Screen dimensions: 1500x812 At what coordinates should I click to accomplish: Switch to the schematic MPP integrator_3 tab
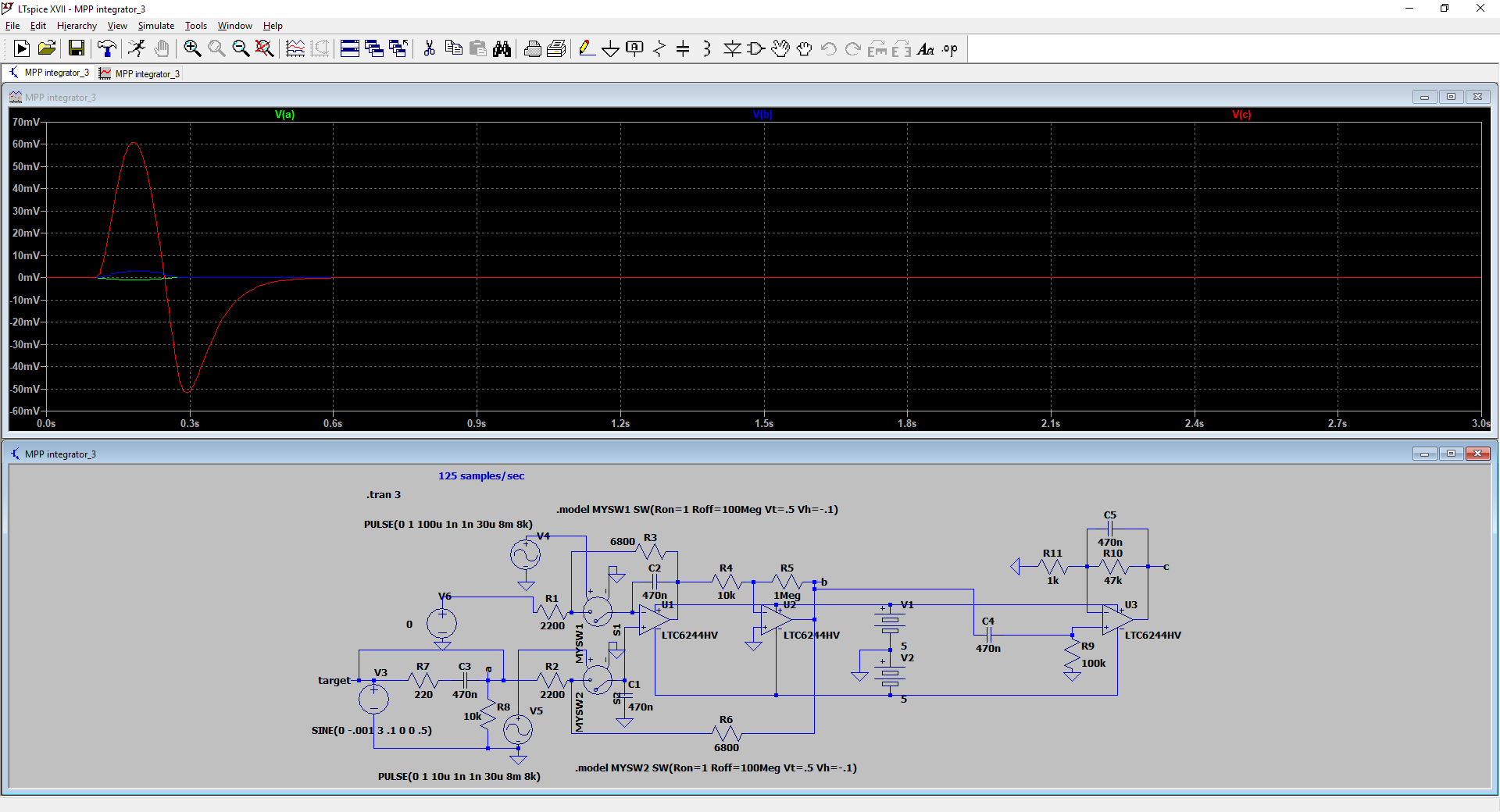50,73
